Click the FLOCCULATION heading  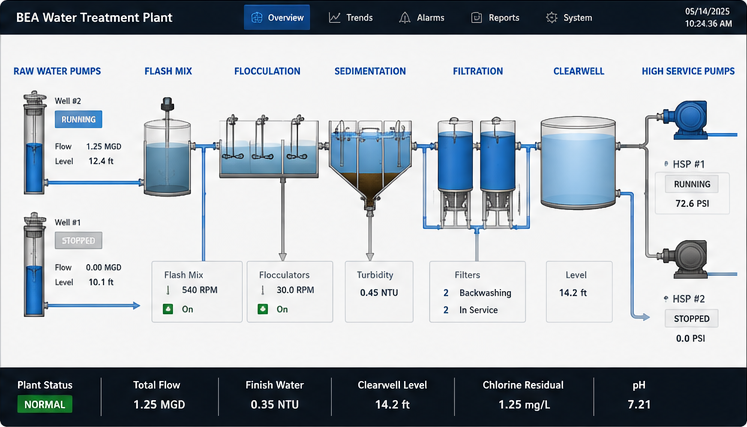[x=267, y=71]
